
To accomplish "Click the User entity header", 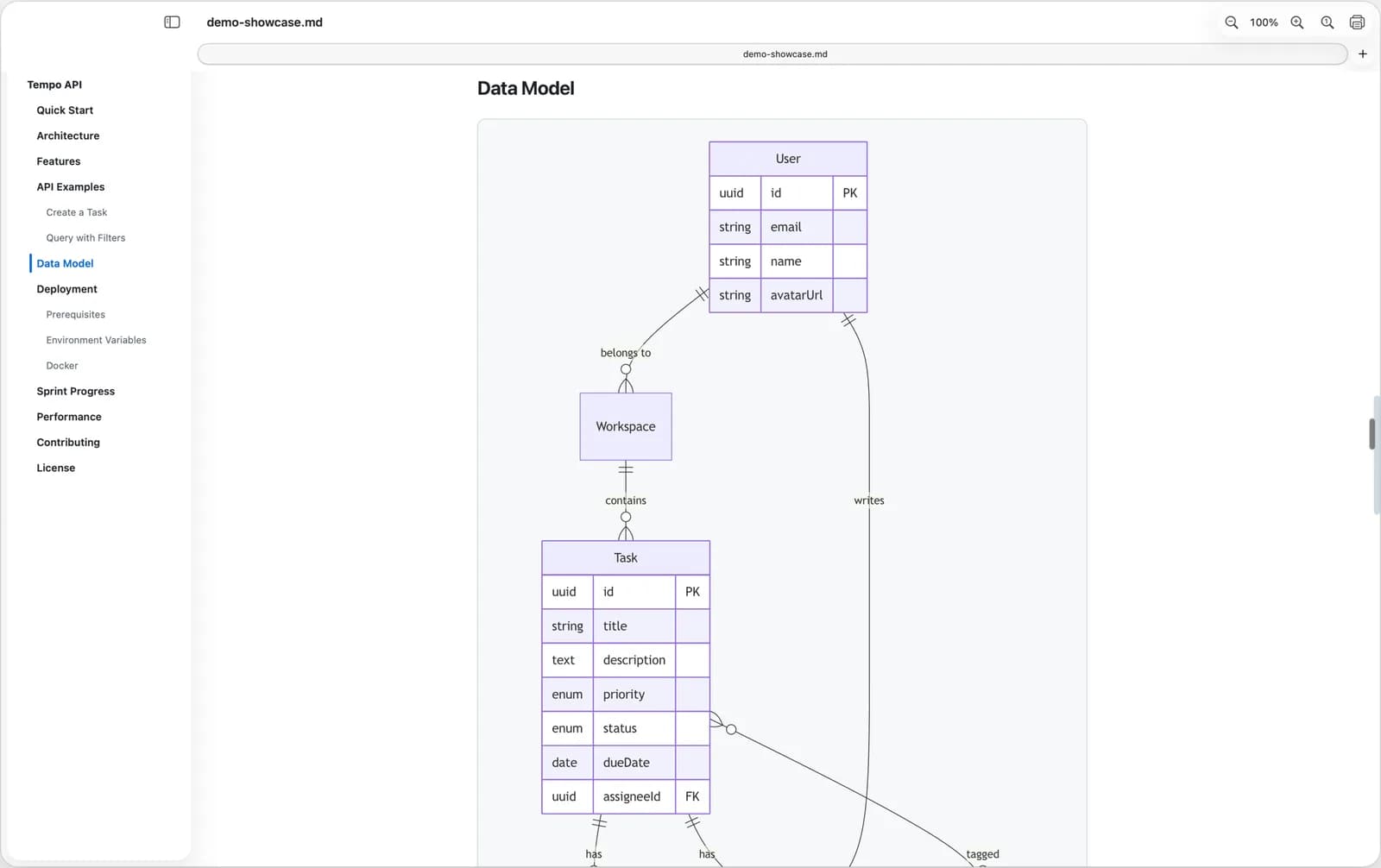I will click(x=788, y=159).
